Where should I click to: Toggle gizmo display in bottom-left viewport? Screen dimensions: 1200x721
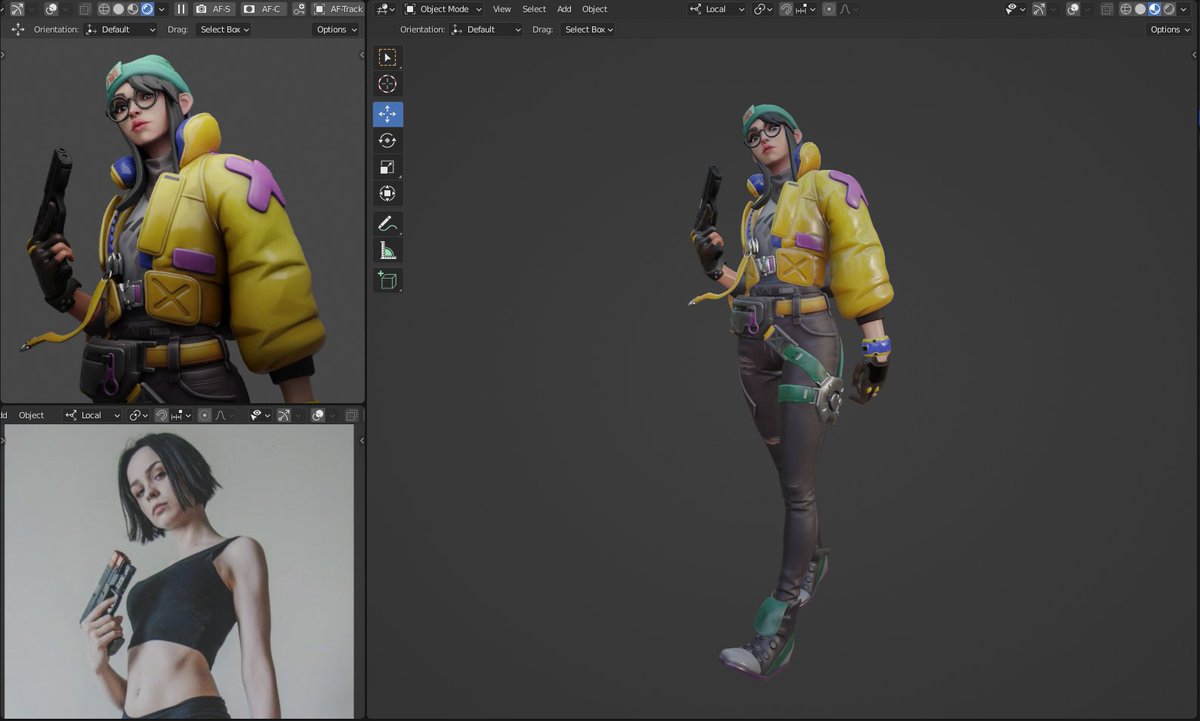(283, 415)
